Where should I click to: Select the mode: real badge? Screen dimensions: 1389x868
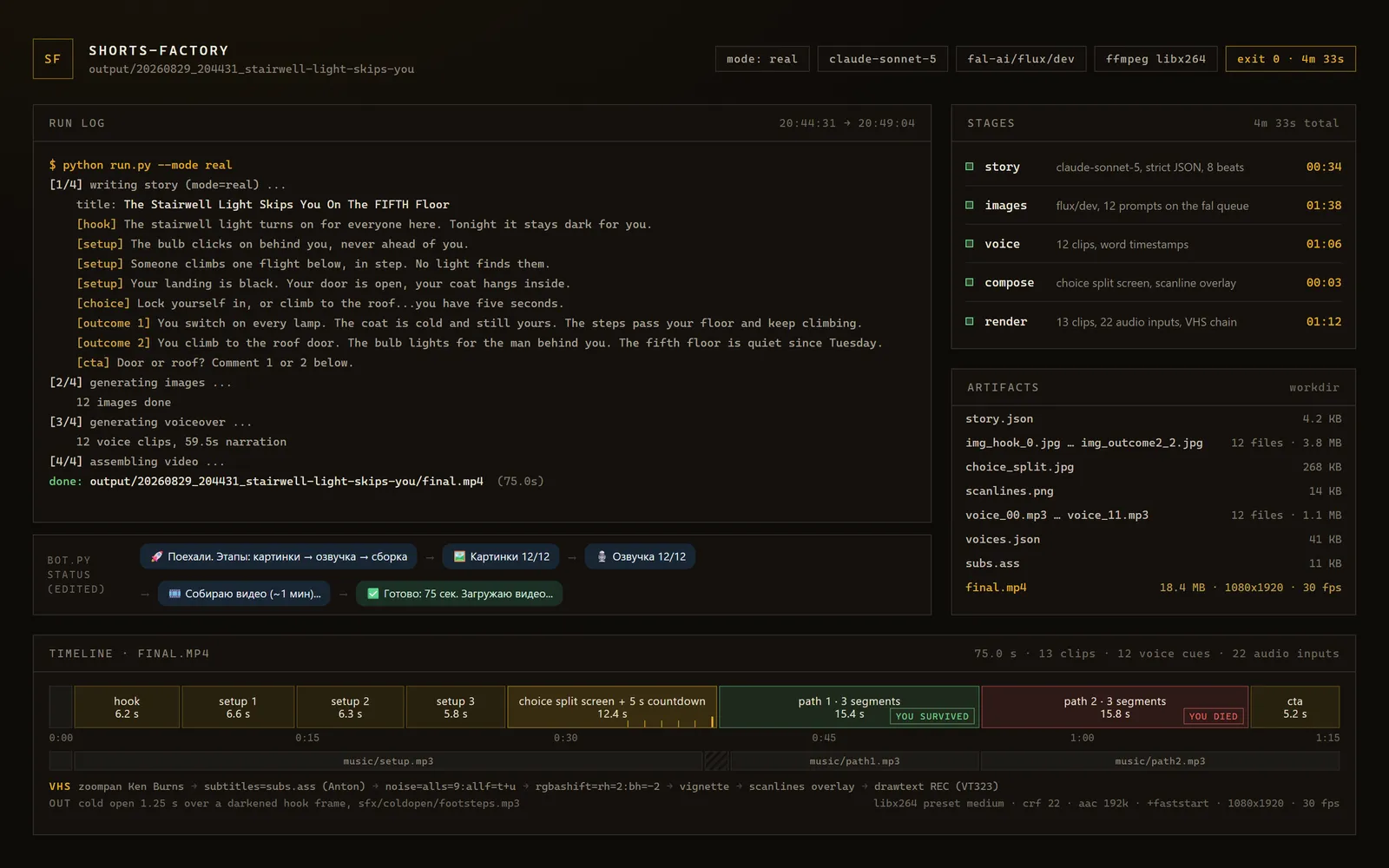762,59
